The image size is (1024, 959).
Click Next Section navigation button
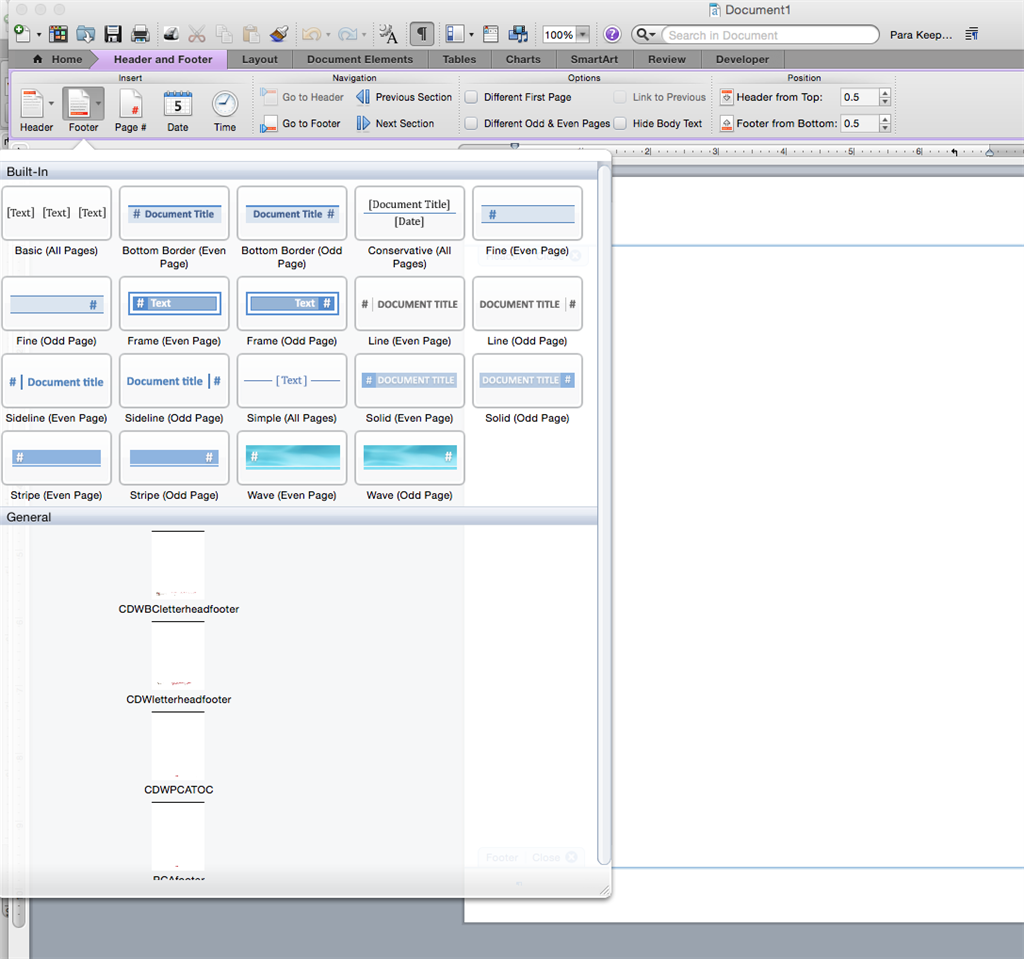tap(394, 124)
